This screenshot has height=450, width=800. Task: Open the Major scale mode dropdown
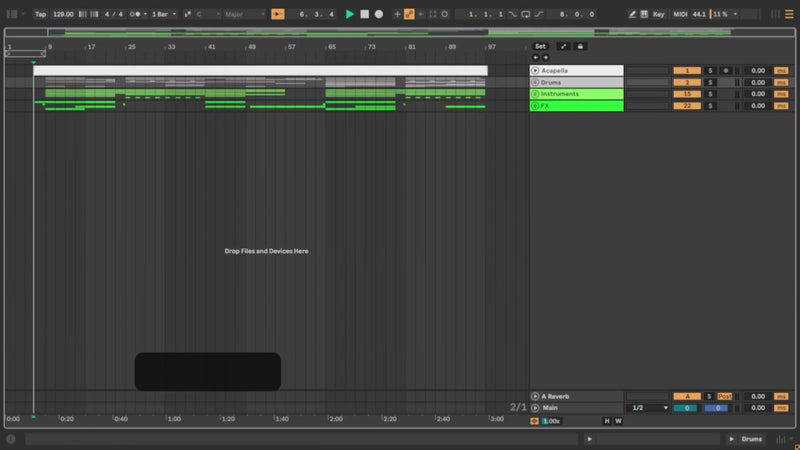click(x=244, y=14)
